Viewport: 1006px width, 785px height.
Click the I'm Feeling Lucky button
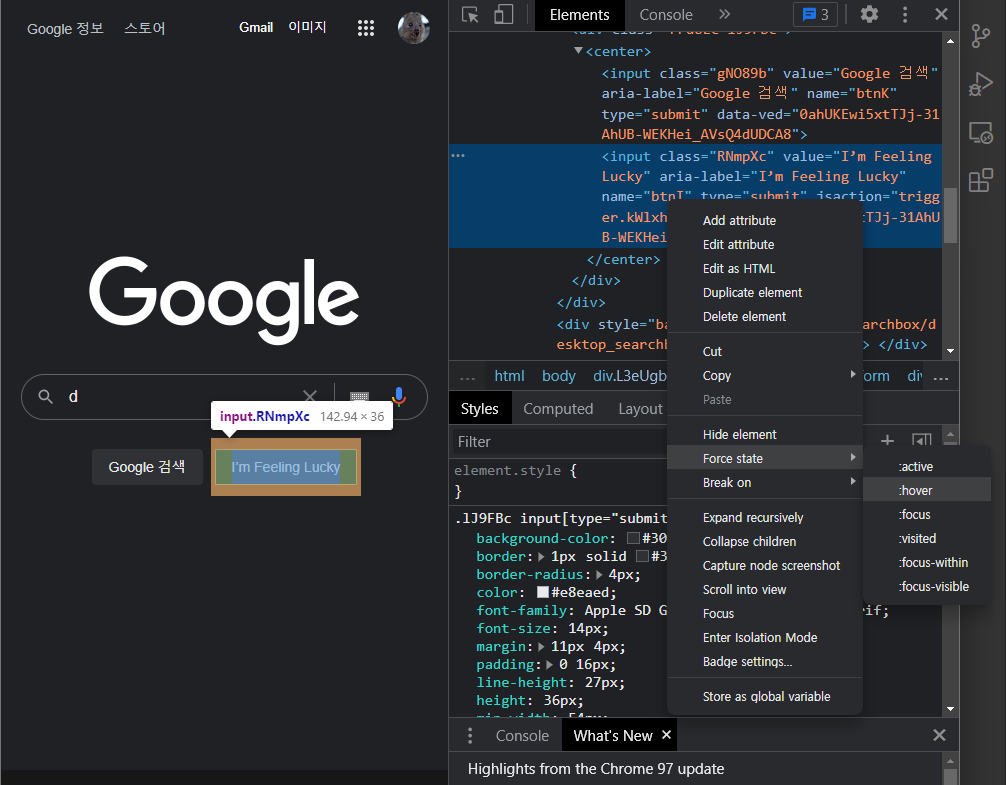(286, 467)
